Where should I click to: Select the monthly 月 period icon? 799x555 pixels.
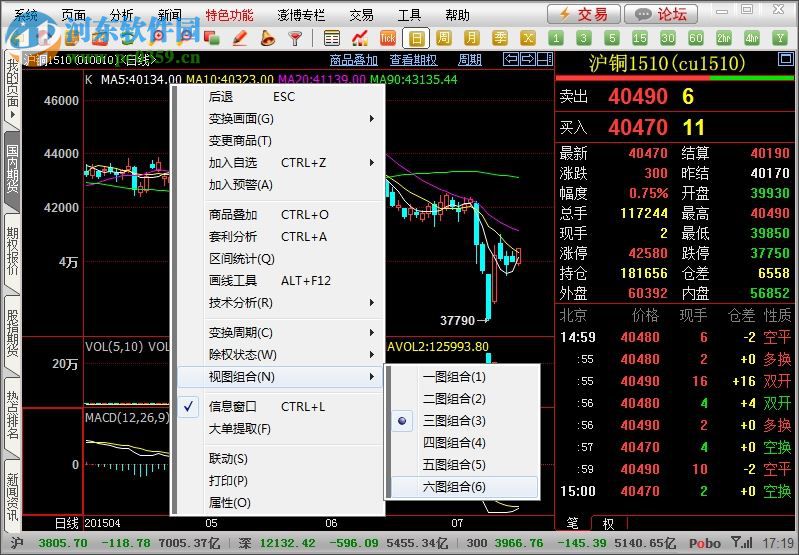point(472,38)
